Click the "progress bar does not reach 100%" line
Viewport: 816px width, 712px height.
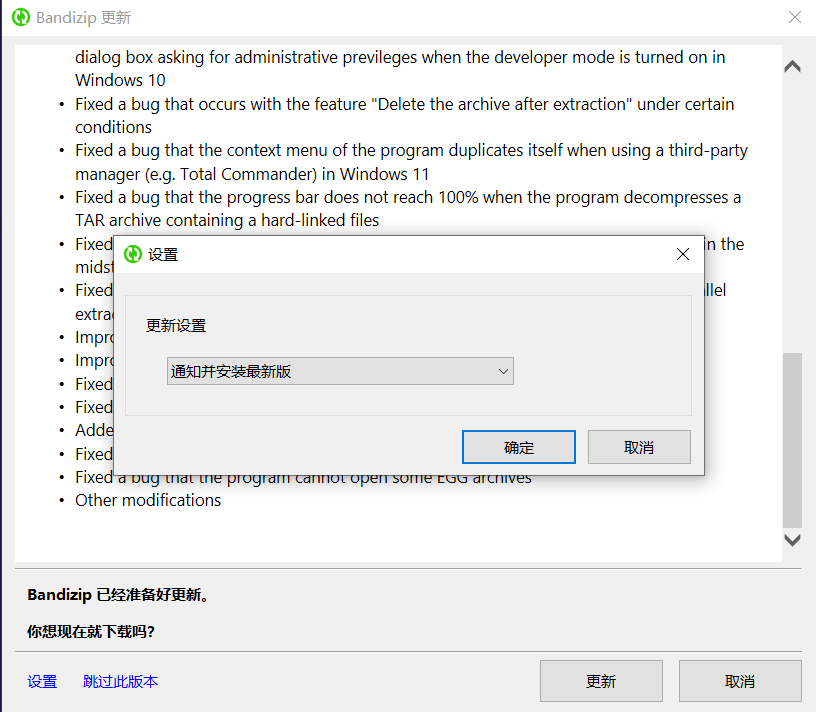408,197
